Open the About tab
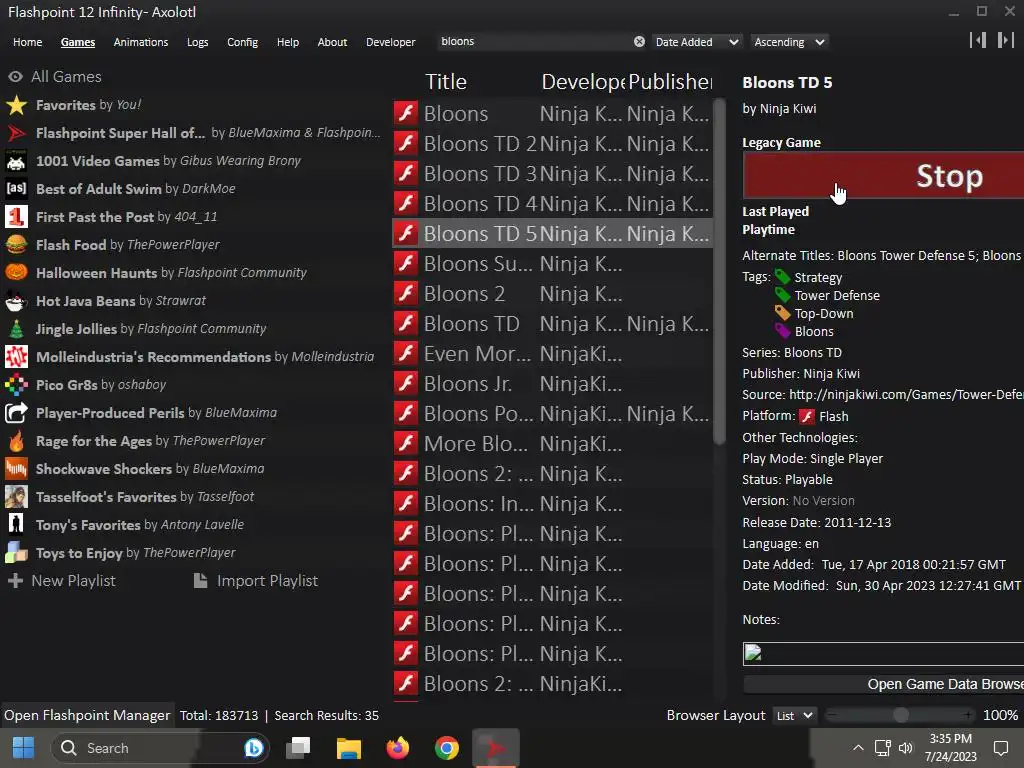Screen dimensions: 1024x768 click(332, 42)
